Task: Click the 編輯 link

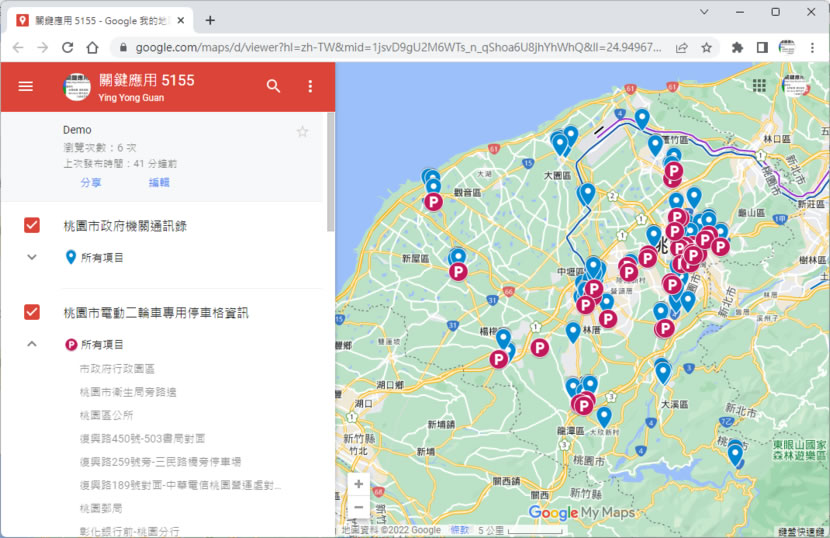Action: pyautogui.click(x=159, y=182)
